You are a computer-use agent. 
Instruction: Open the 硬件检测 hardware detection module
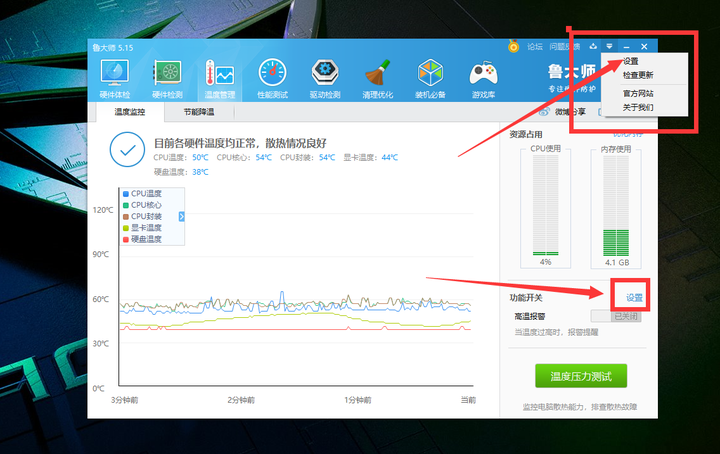coord(168,79)
